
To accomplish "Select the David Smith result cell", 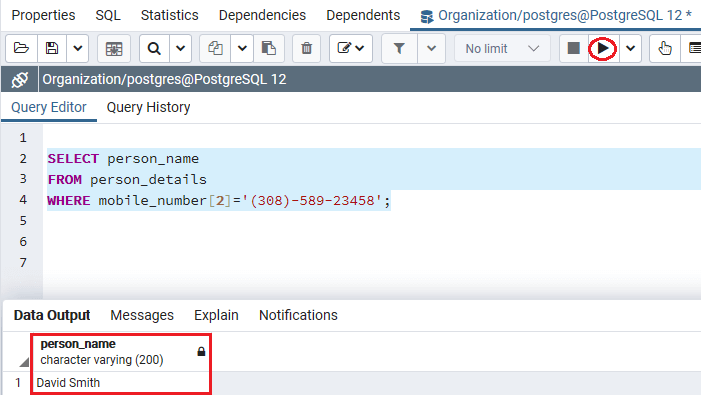I will tap(121, 383).
